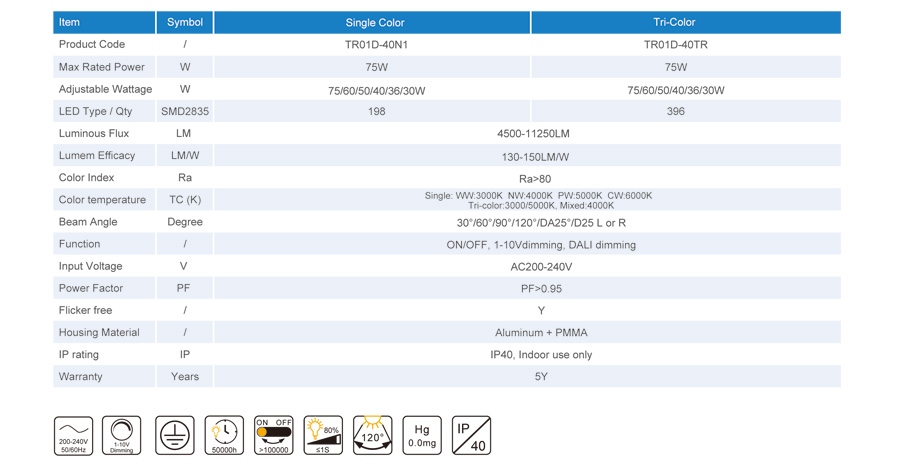Click product code TR01D-40N1

tap(376, 45)
